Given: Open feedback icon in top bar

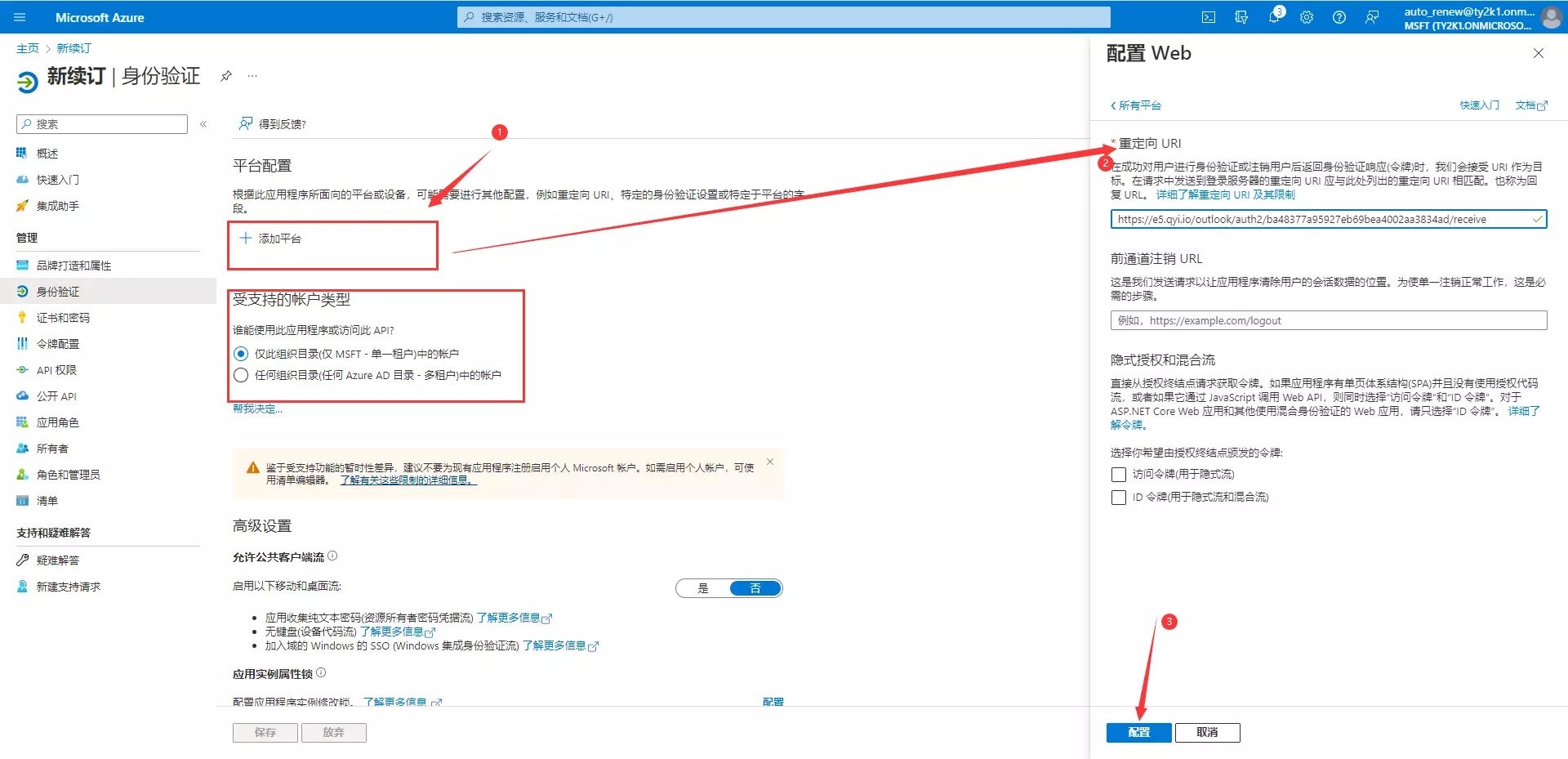Looking at the screenshot, I should pos(1372,17).
